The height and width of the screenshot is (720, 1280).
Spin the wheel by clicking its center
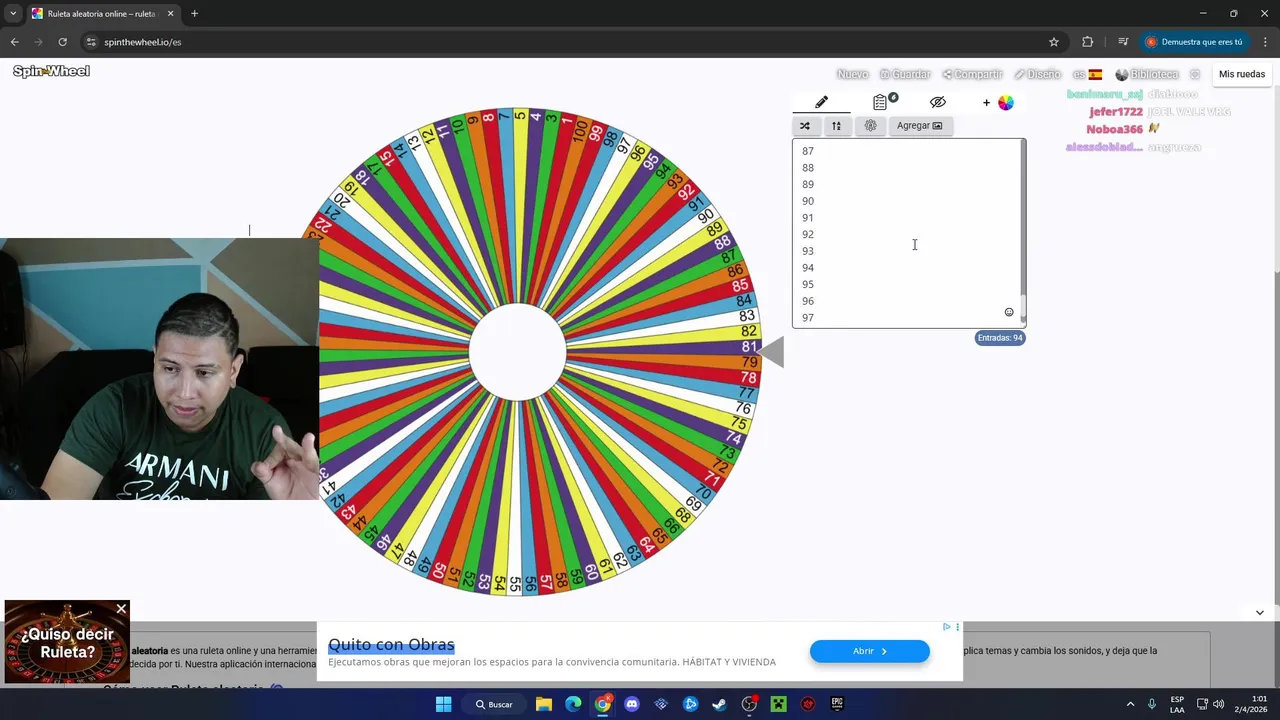coord(518,352)
